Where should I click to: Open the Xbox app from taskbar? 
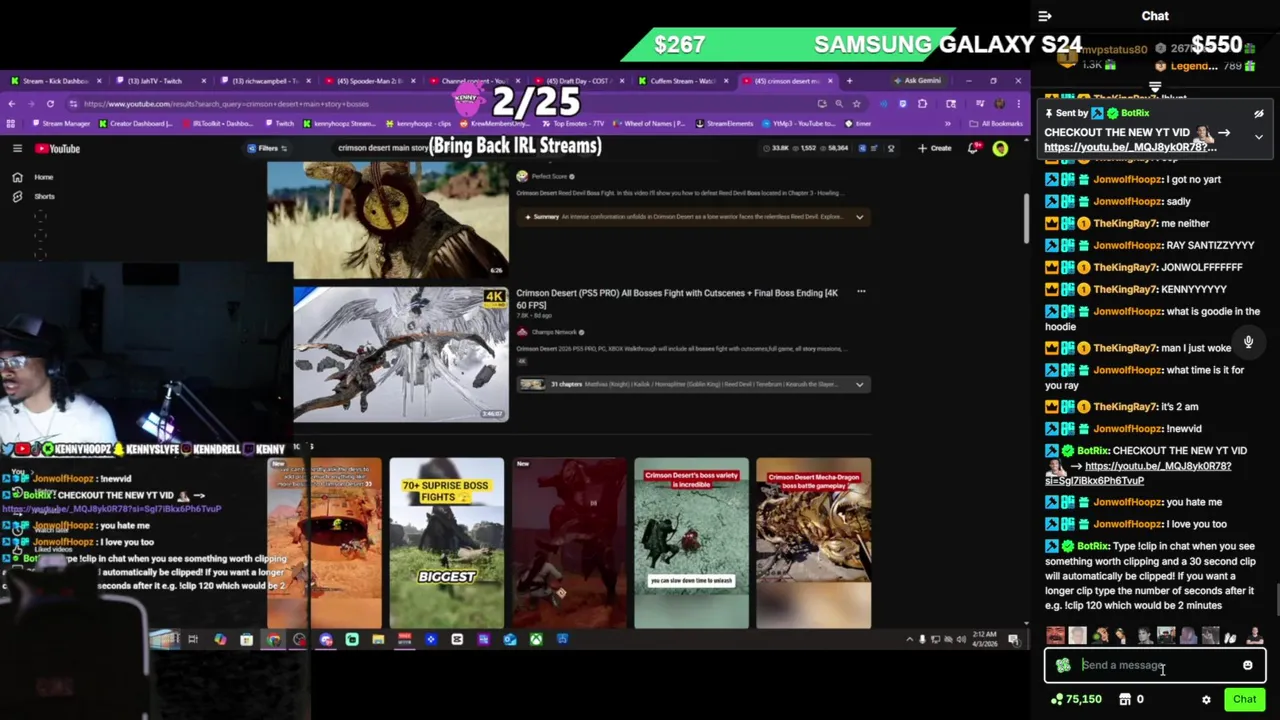(x=536, y=640)
